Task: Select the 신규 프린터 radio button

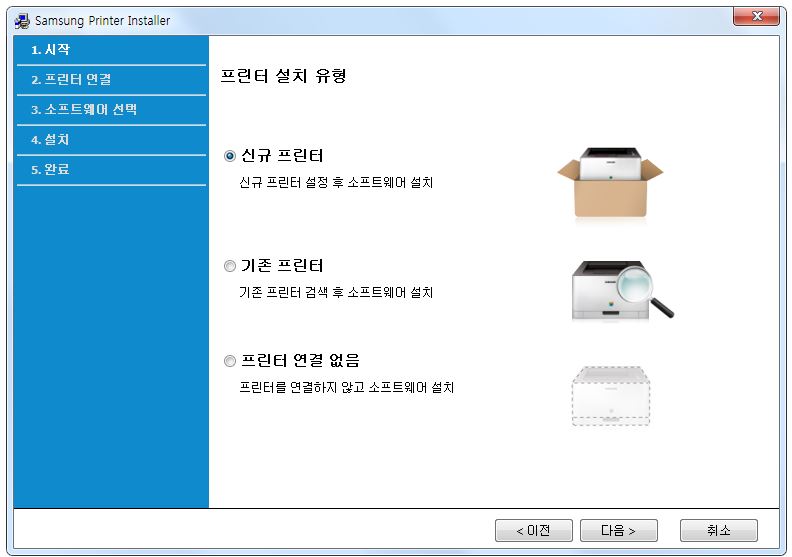Action: tap(230, 156)
